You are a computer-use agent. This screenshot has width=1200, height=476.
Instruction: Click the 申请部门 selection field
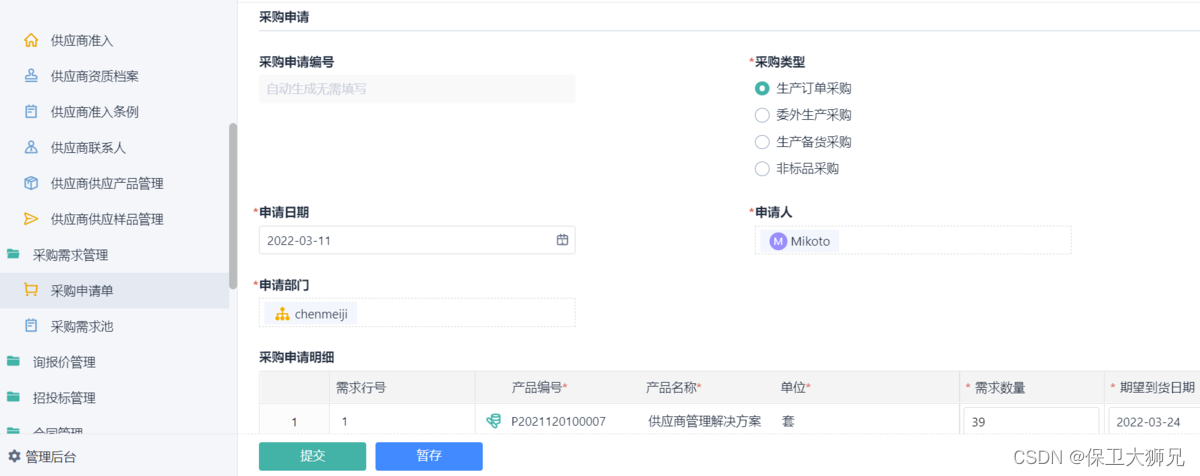click(417, 312)
